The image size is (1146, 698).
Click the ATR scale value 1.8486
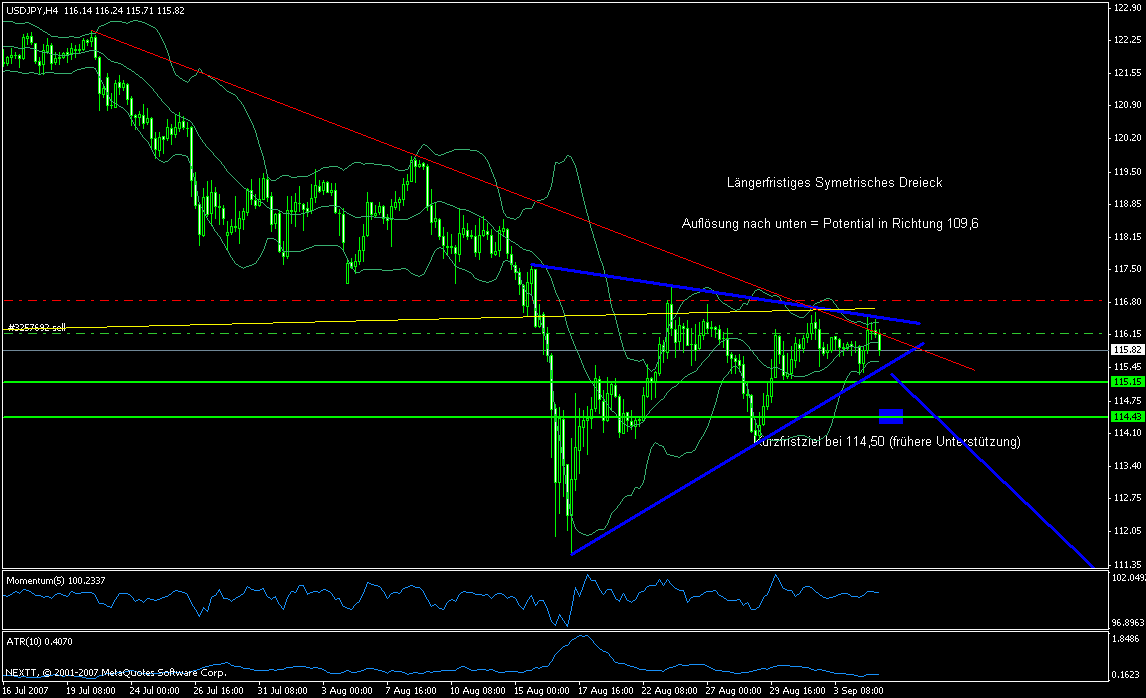[x=1128, y=639]
